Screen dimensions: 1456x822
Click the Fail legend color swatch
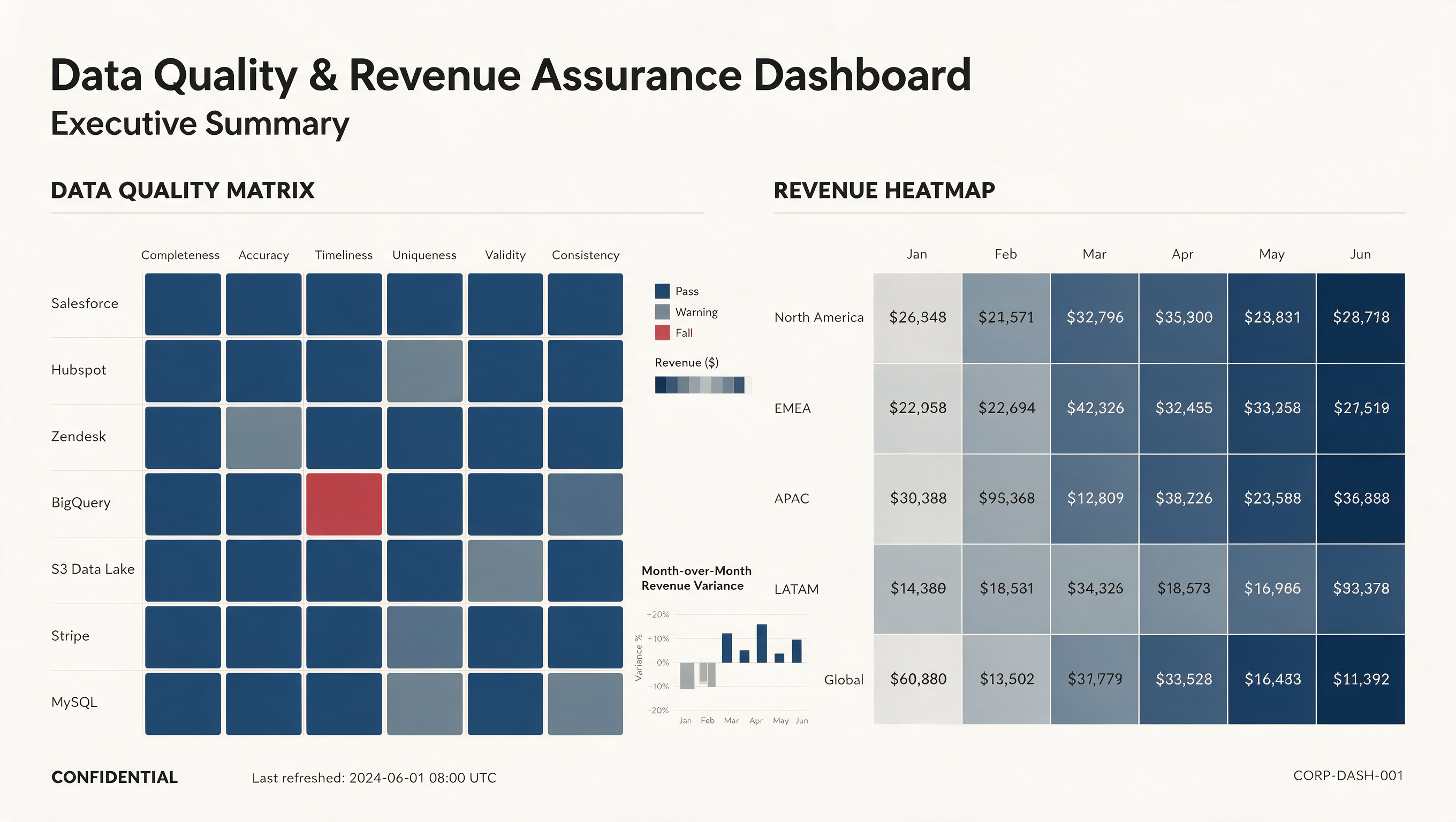click(663, 333)
